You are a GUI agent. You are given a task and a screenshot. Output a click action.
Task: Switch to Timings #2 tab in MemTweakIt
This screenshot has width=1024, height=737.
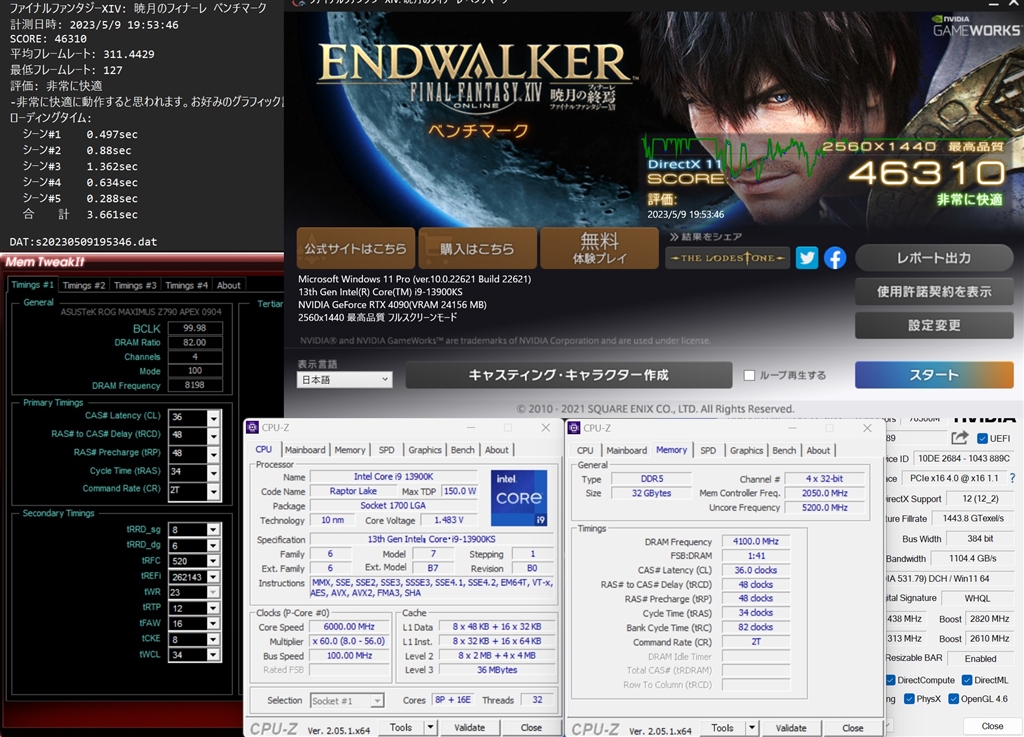(84, 285)
